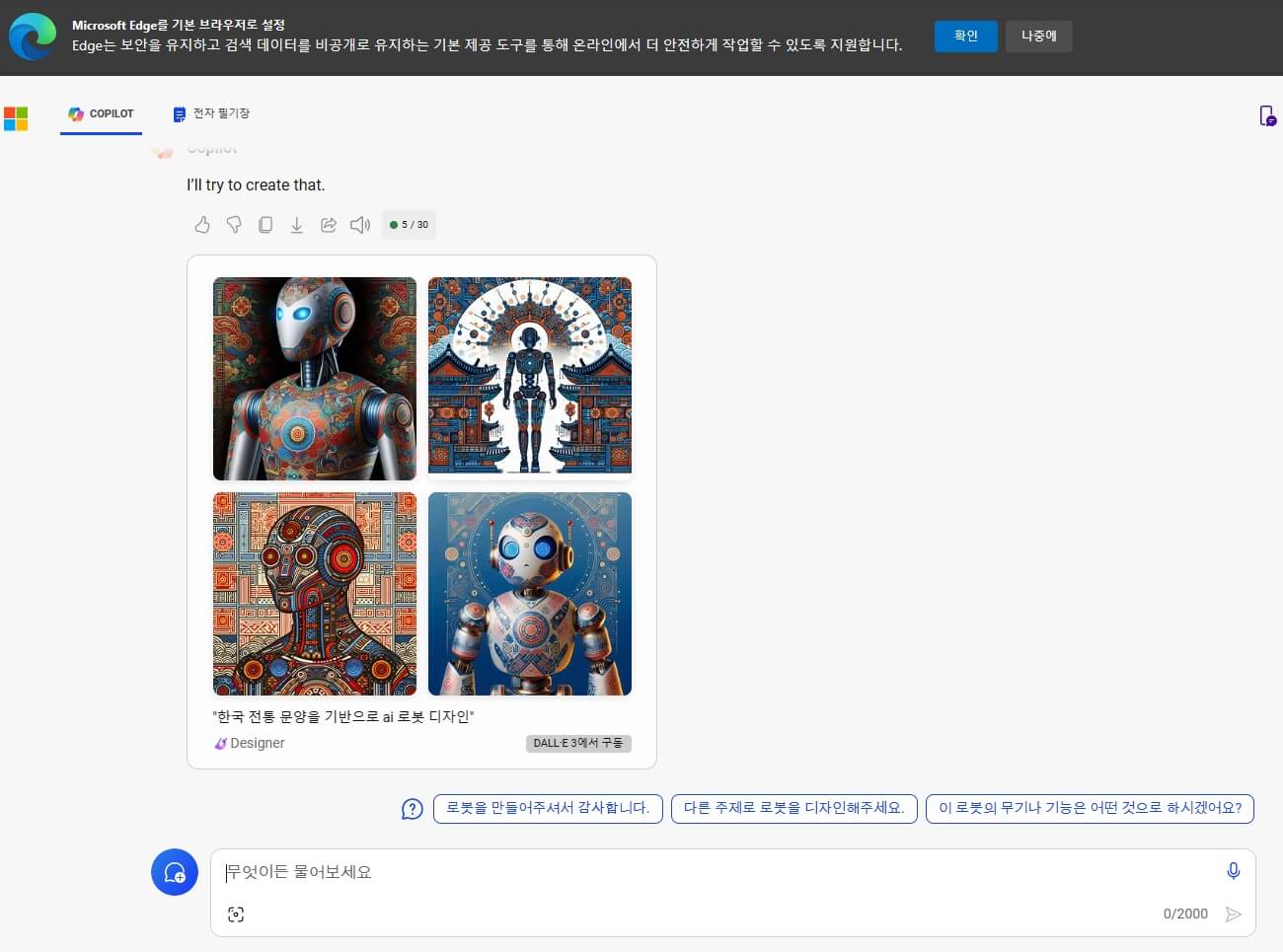The height and width of the screenshot is (952, 1283).
Task: Click 확인 in the Edge banner
Action: [965, 36]
